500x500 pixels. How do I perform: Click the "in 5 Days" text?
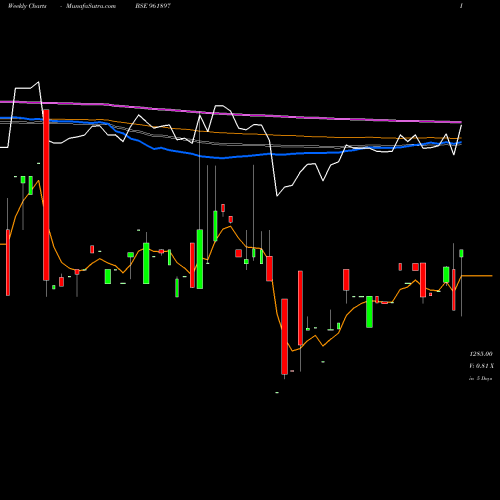pos(480,378)
